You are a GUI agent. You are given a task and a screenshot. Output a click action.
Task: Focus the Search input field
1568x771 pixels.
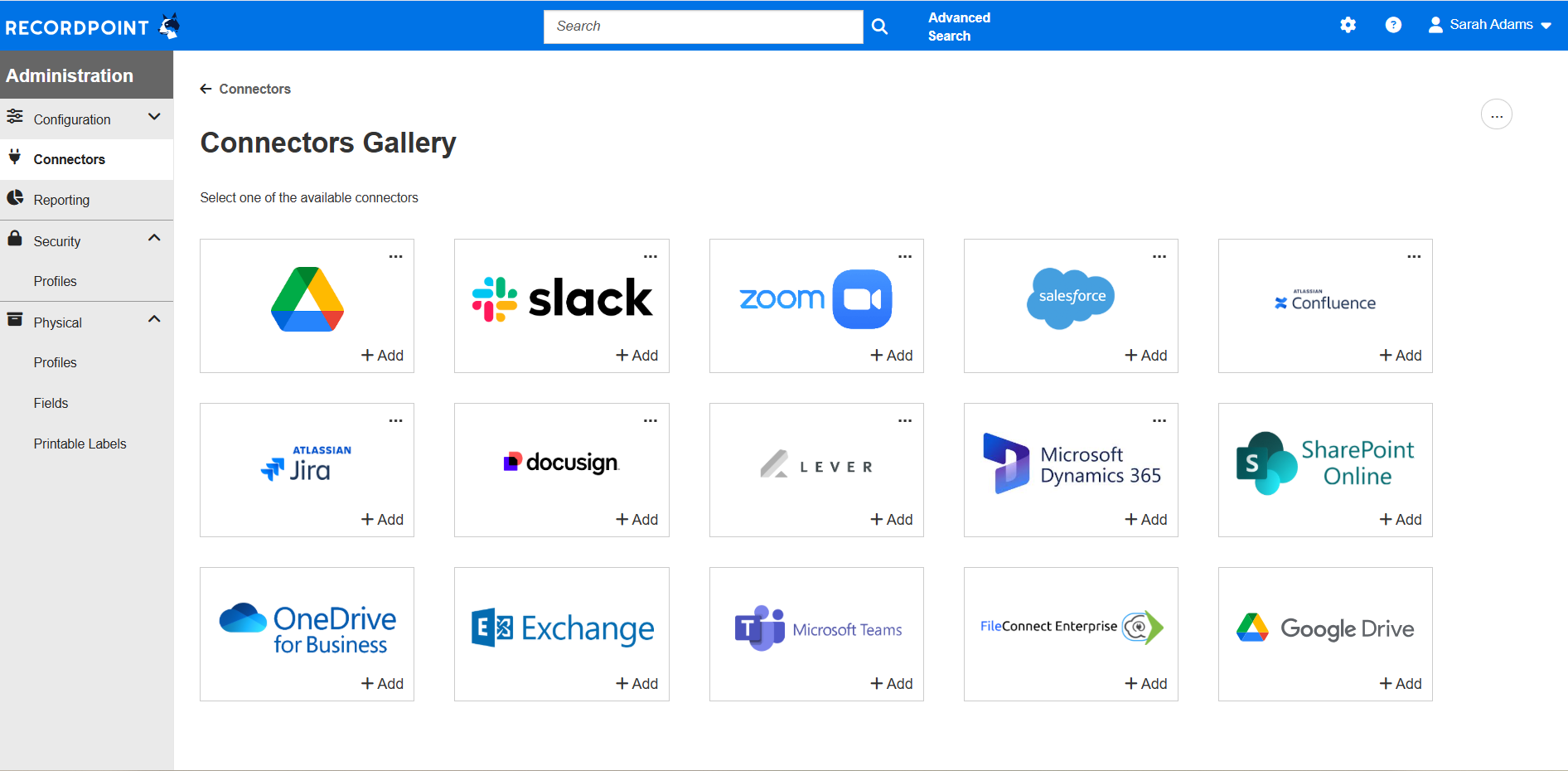703,27
